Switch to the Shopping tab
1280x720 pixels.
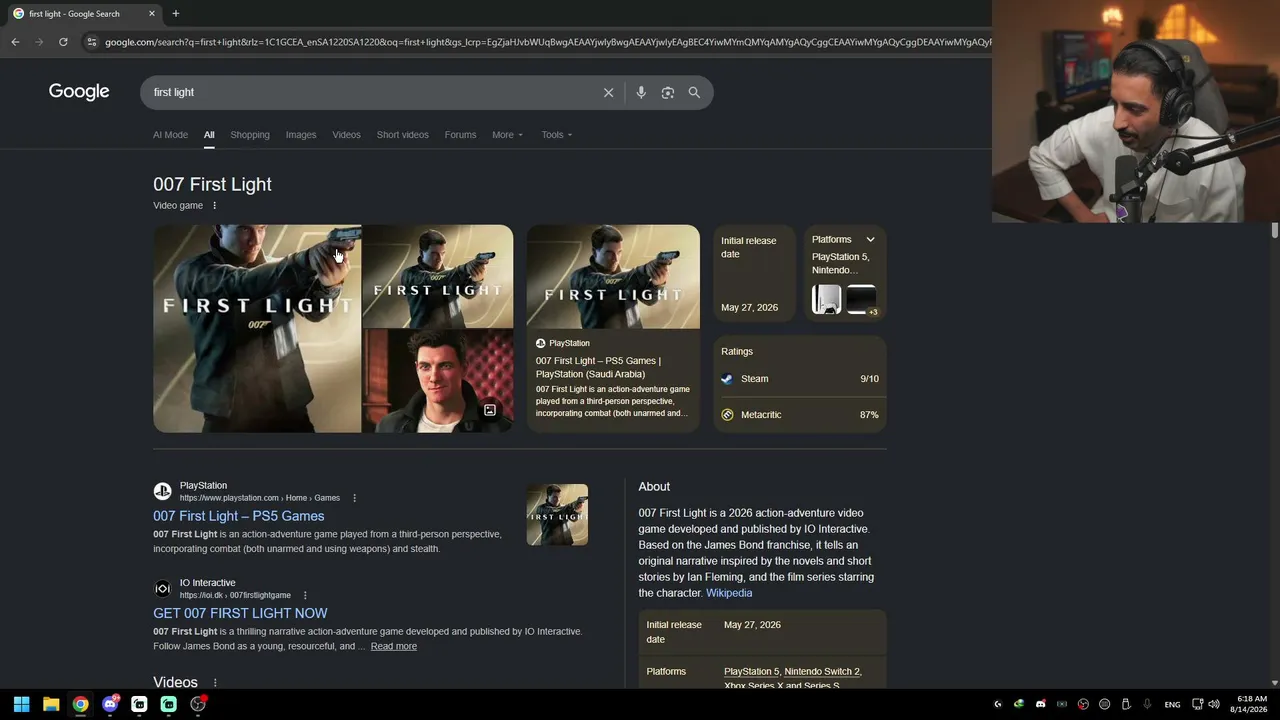point(250,135)
